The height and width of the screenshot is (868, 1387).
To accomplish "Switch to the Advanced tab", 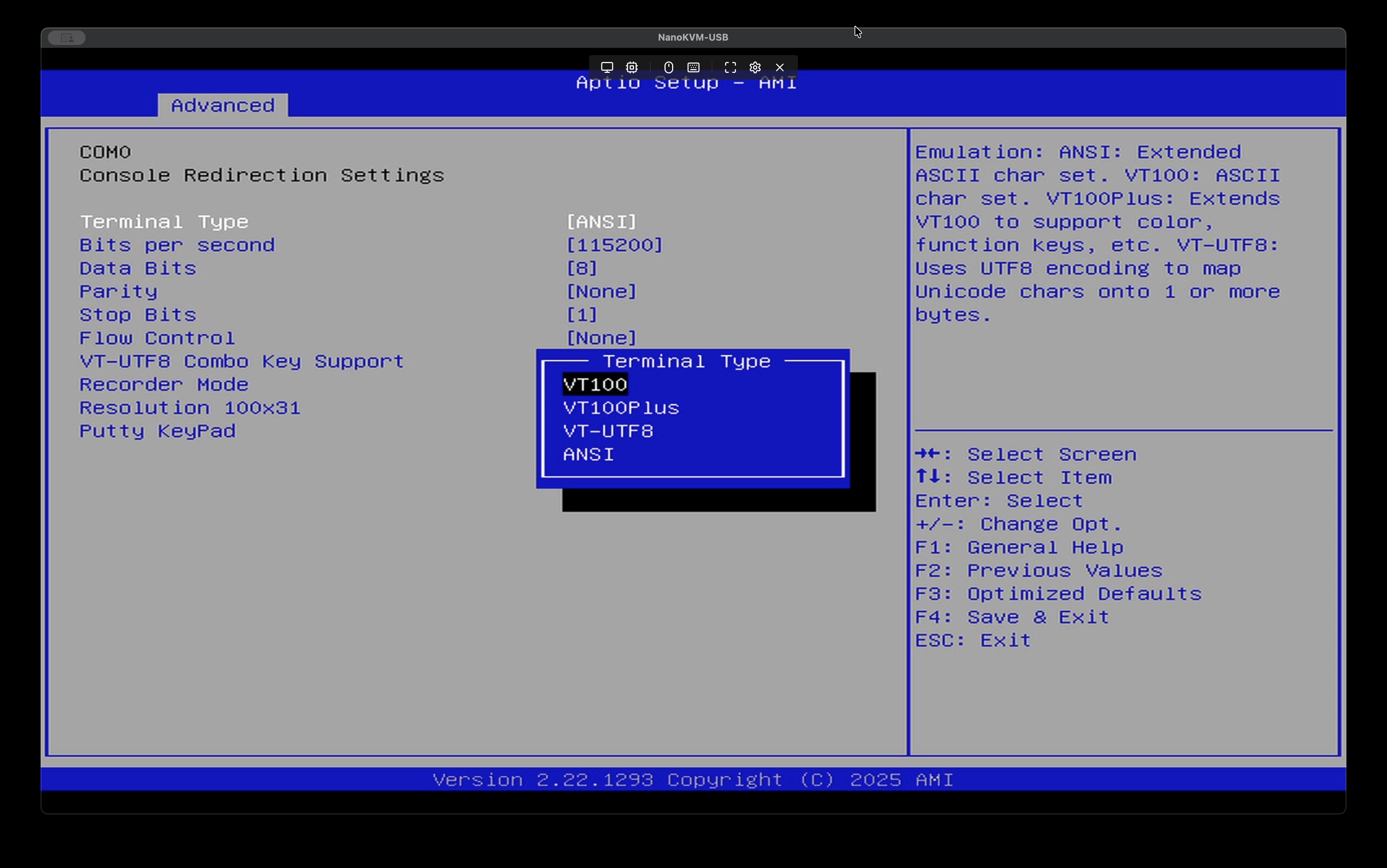I will [223, 106].
